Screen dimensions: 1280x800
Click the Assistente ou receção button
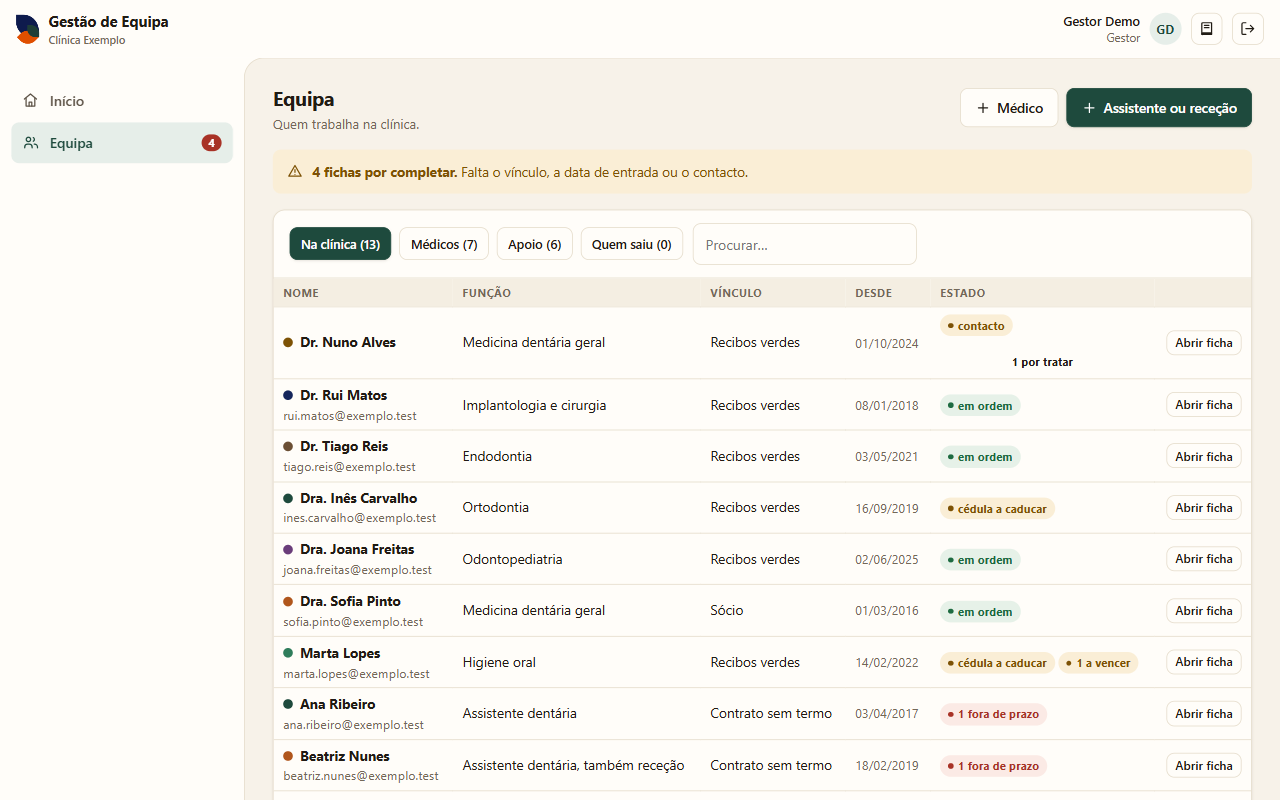[1159, 108]
